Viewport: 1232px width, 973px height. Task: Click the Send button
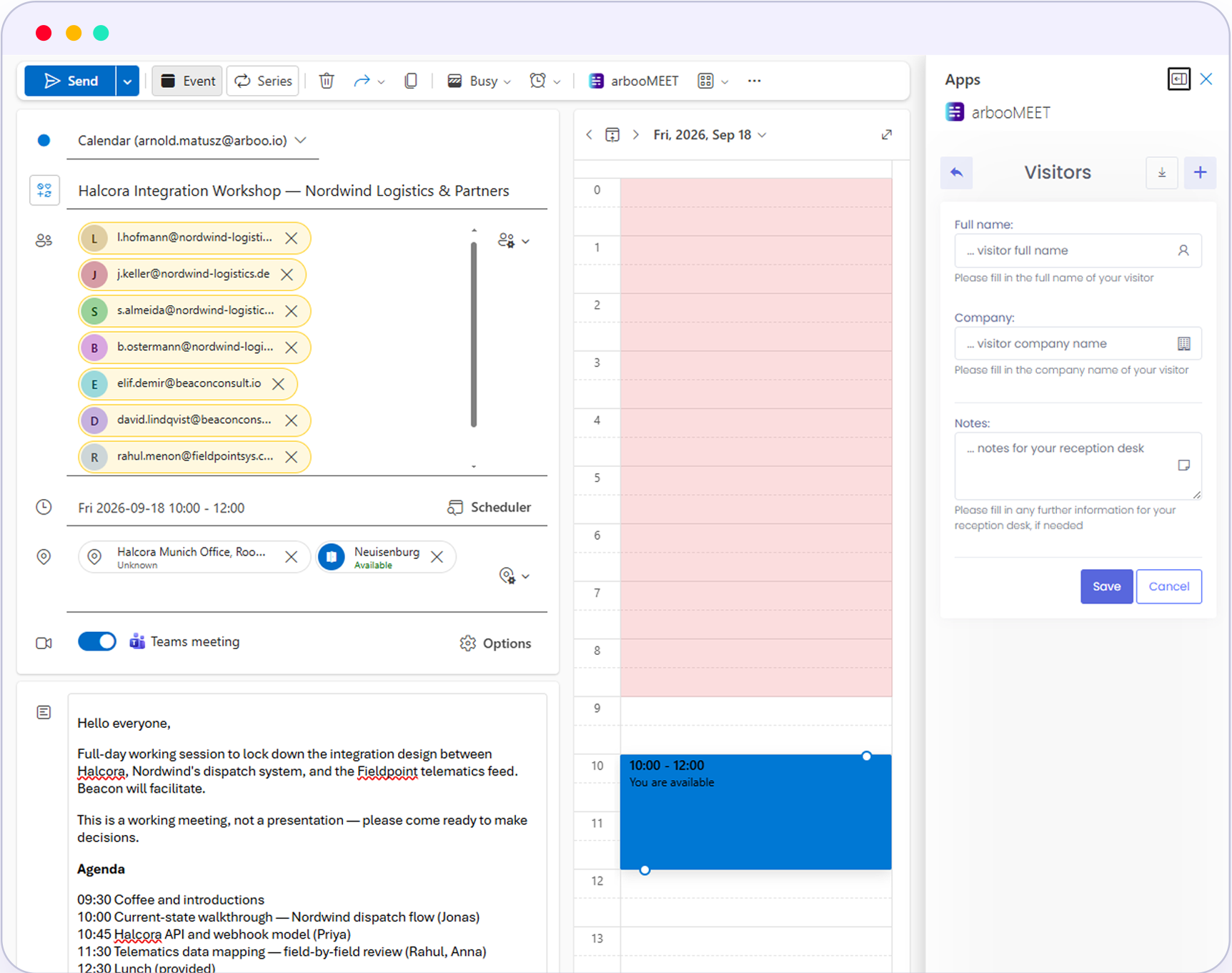coord(70,81)
